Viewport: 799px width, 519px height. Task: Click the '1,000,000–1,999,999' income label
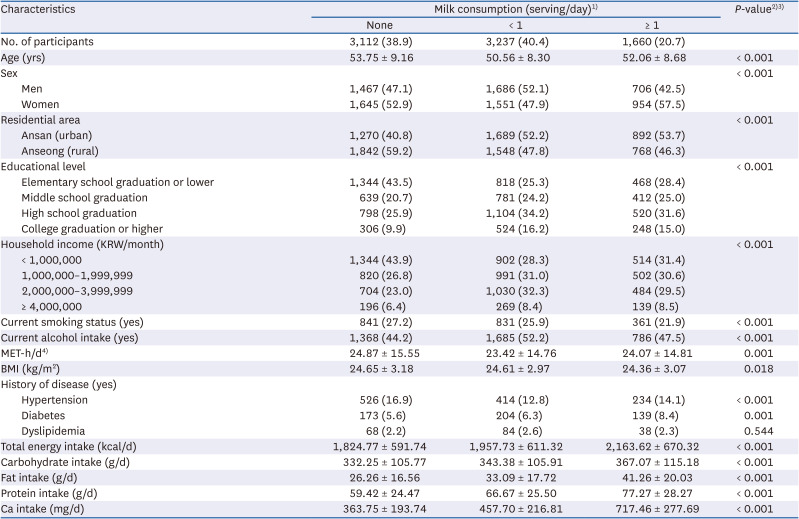coord(77,276)
